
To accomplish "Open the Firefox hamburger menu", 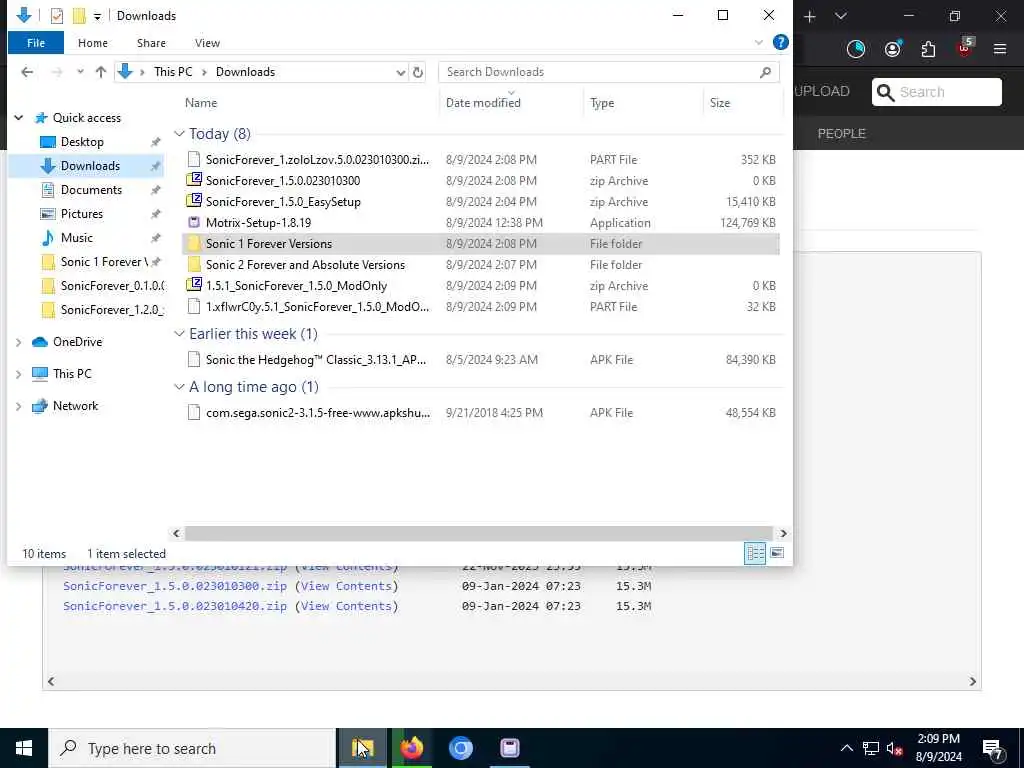I will 1000,49.
